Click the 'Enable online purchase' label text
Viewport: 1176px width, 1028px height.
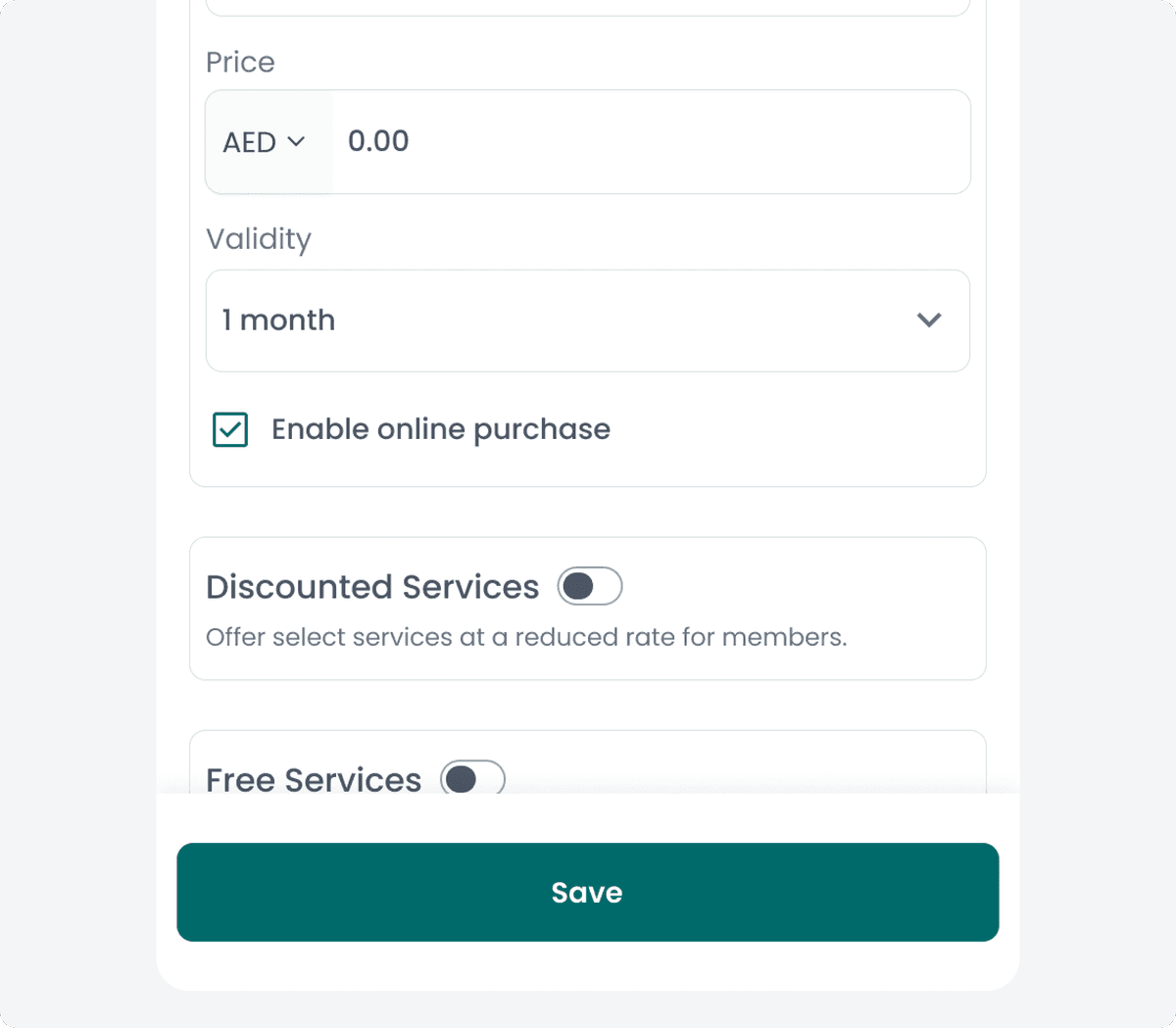point(440,429)
